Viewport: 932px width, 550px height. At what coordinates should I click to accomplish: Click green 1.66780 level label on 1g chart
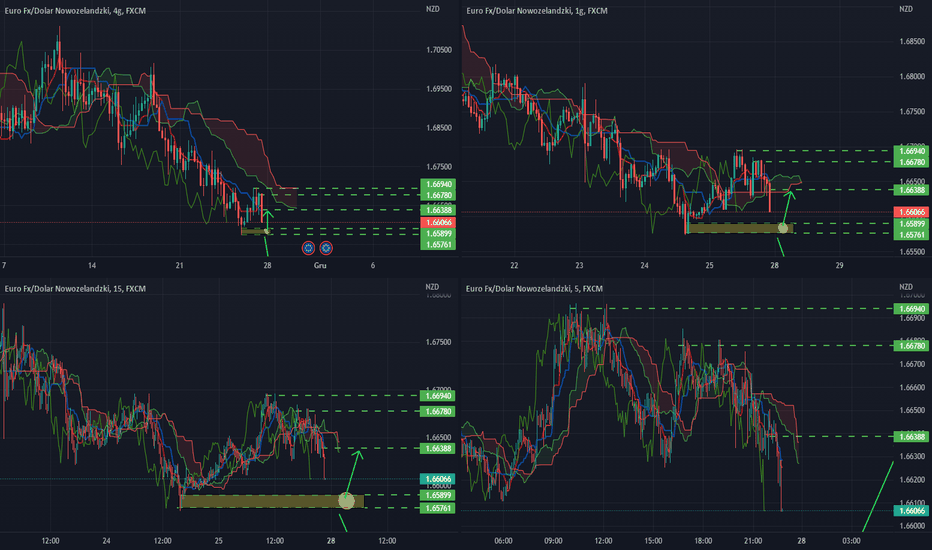point(911,162)
